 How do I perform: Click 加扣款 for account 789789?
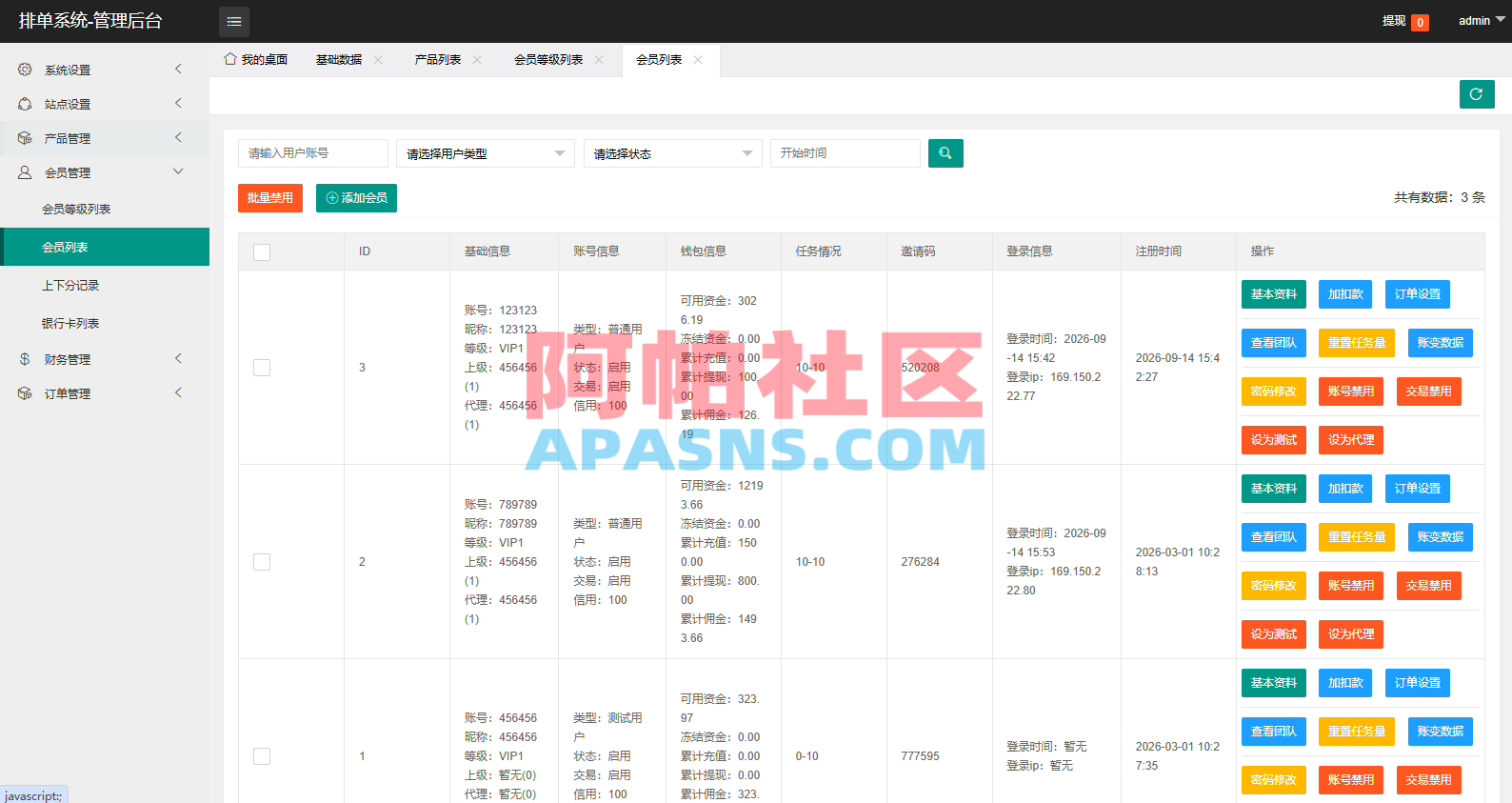click(1345, 489)
